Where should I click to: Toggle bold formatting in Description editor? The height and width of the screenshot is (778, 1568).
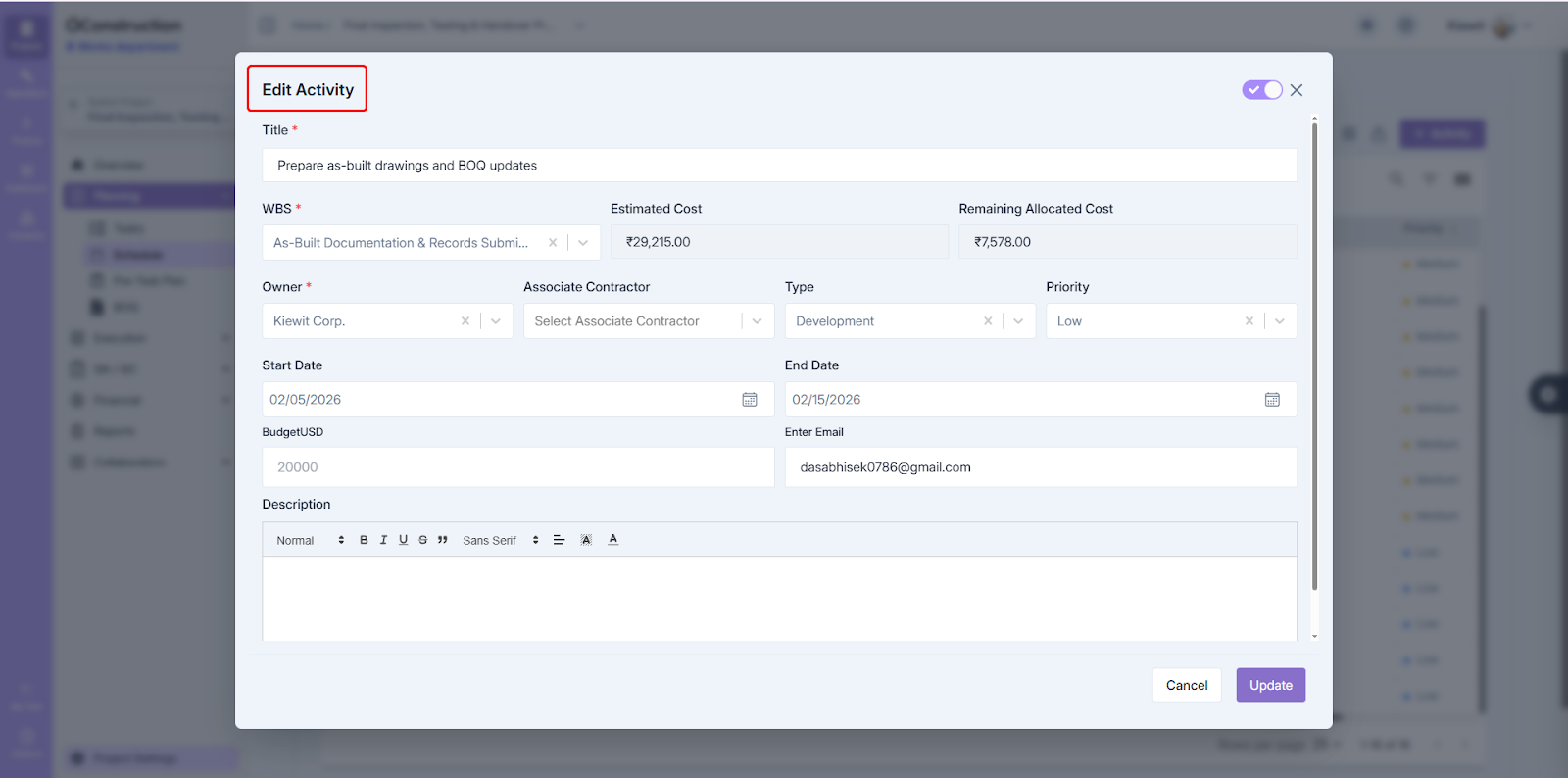[364, 540]
